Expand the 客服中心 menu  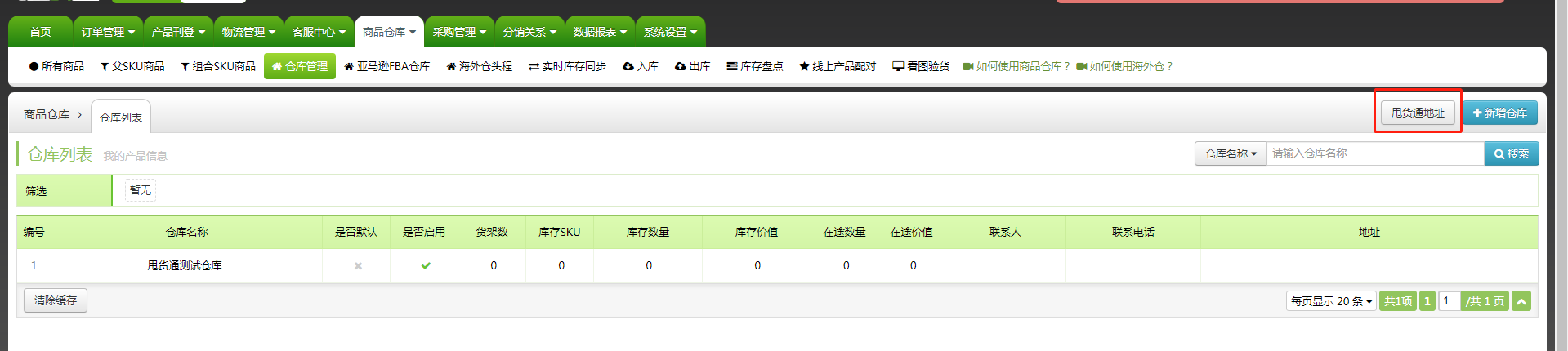(319, 32)
